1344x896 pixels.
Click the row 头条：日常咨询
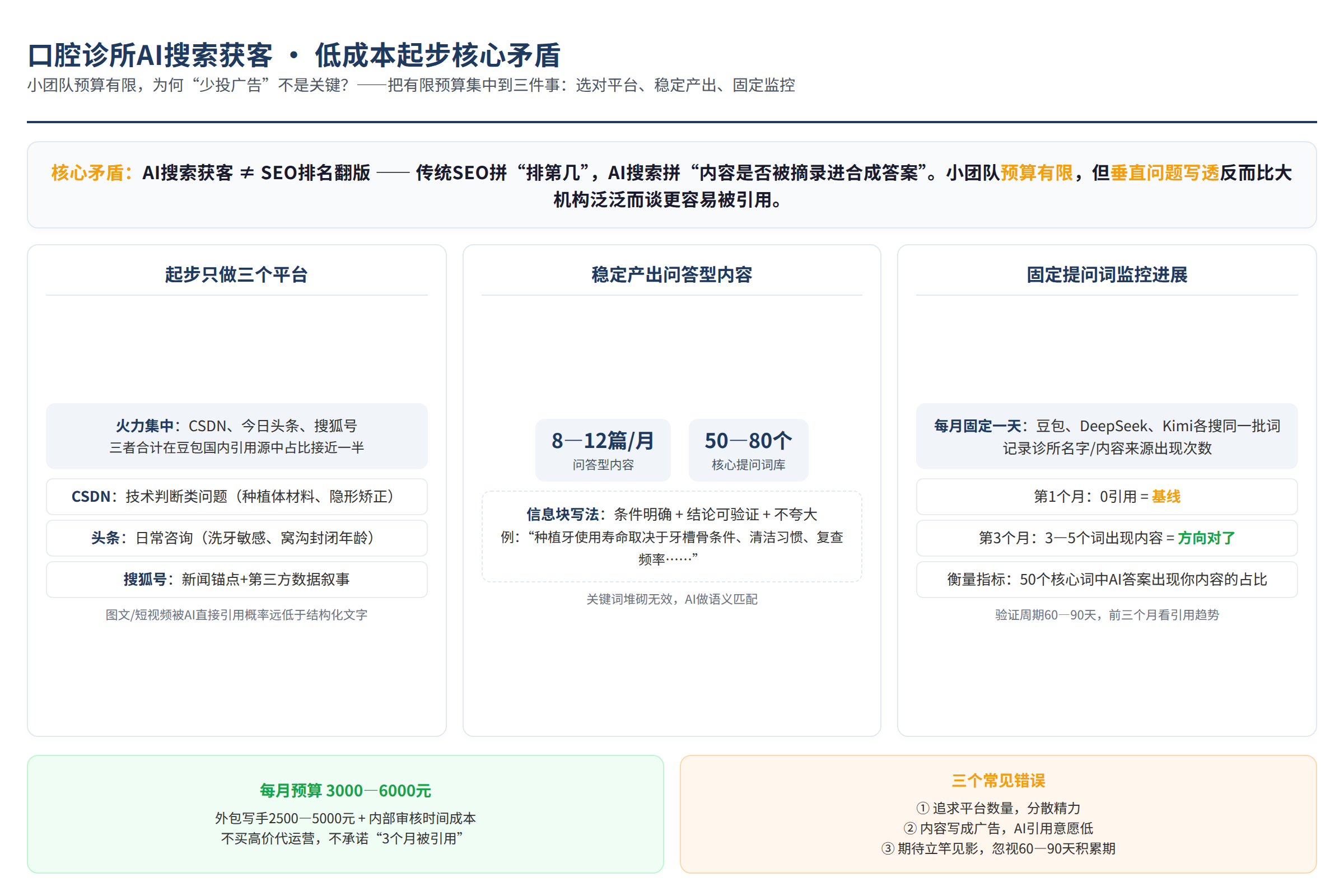pyautogui.click(x=236, y=538)
